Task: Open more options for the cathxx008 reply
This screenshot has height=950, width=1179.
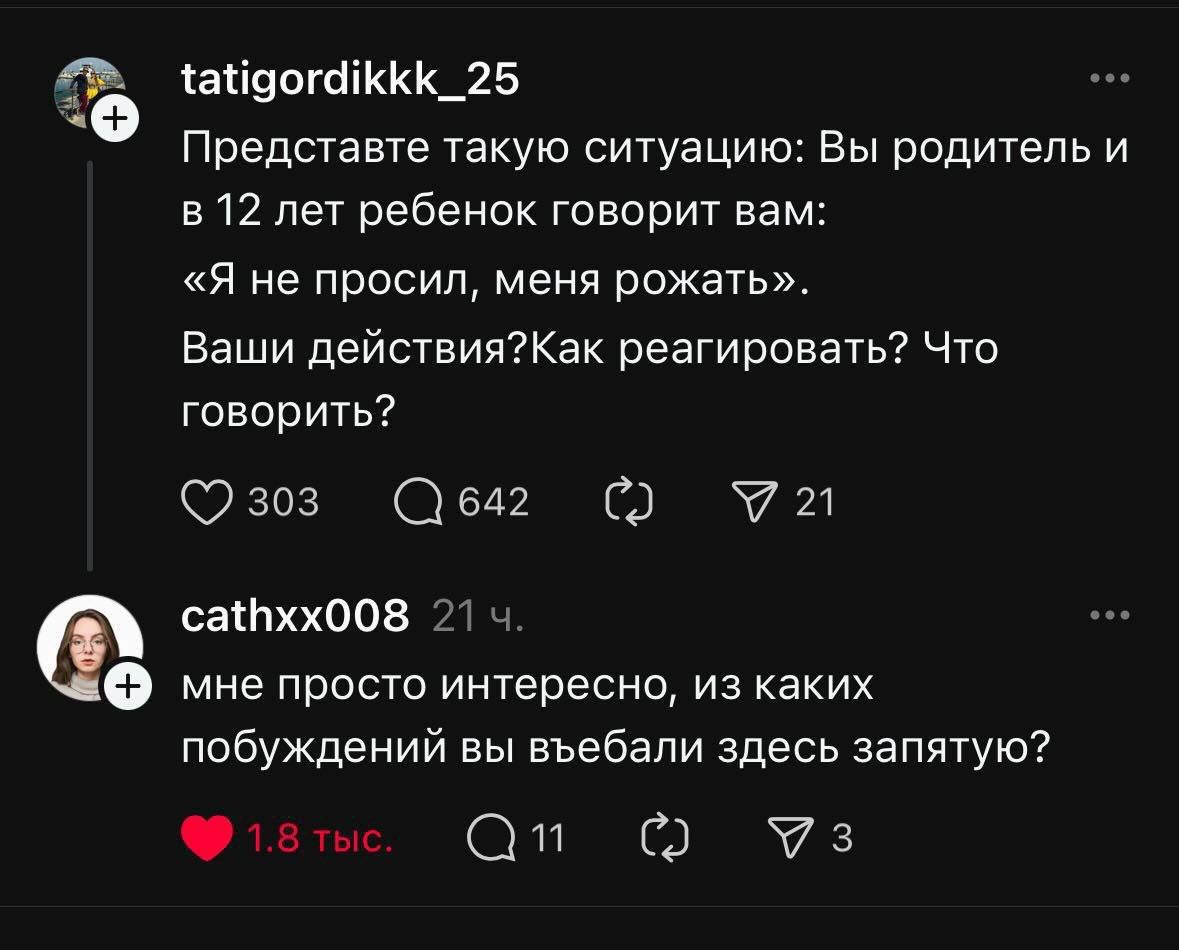Action: click(x=1110, y=615)
